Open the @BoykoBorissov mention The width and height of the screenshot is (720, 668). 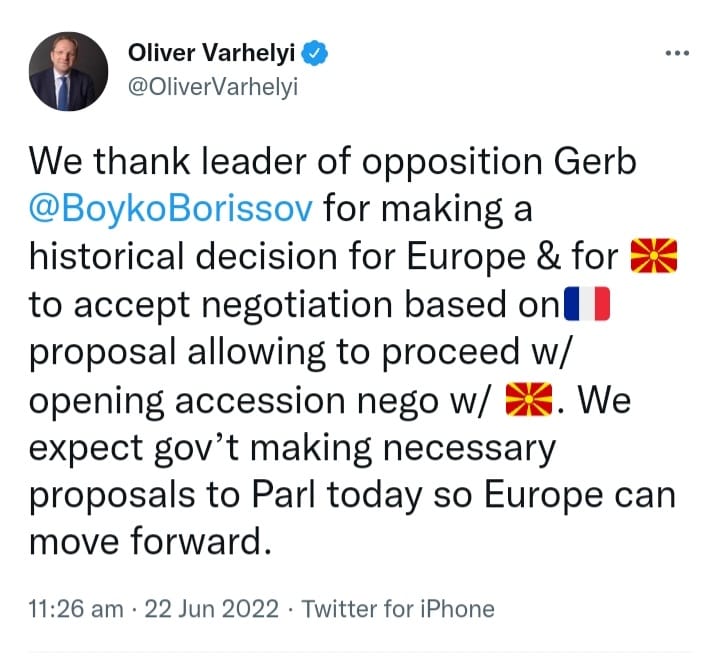170,210
